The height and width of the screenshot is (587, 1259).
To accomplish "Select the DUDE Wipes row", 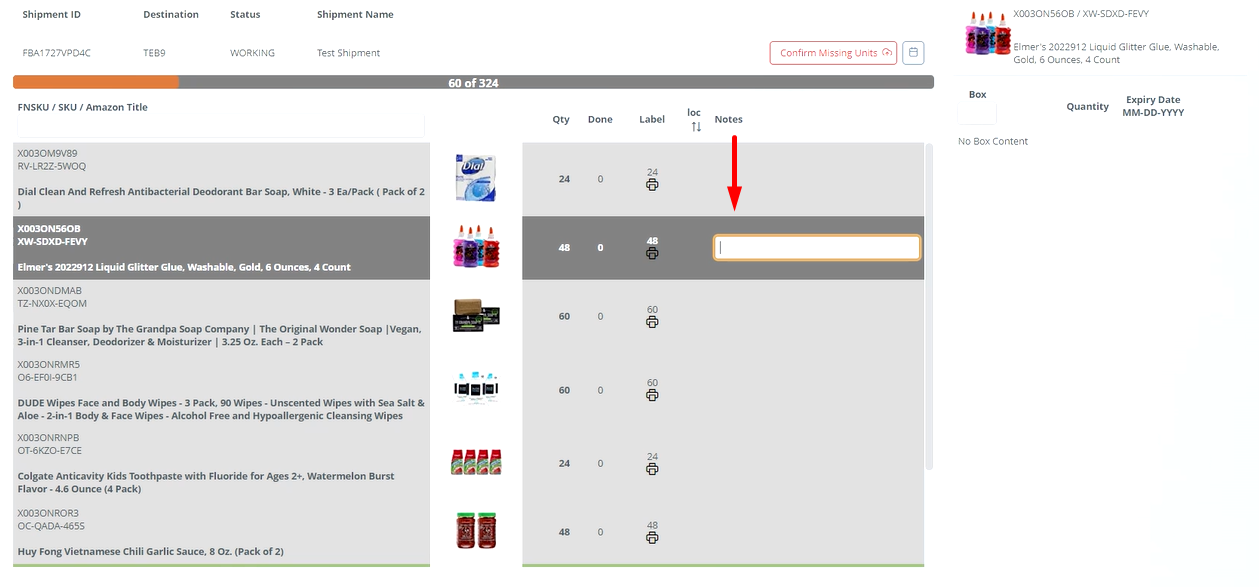I will [x=220, y=390].
